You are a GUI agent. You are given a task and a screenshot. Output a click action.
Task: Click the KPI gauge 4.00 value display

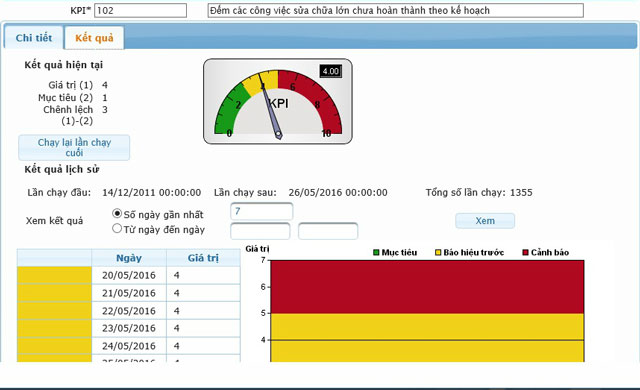pyautogui.click(x=330, y=71)
